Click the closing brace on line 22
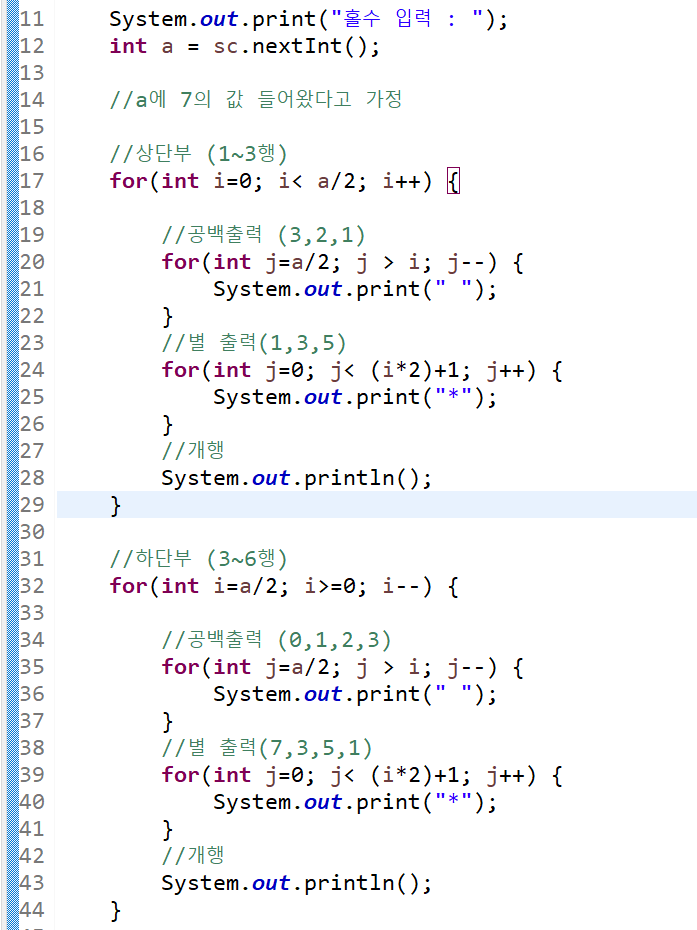 [168, 316]
